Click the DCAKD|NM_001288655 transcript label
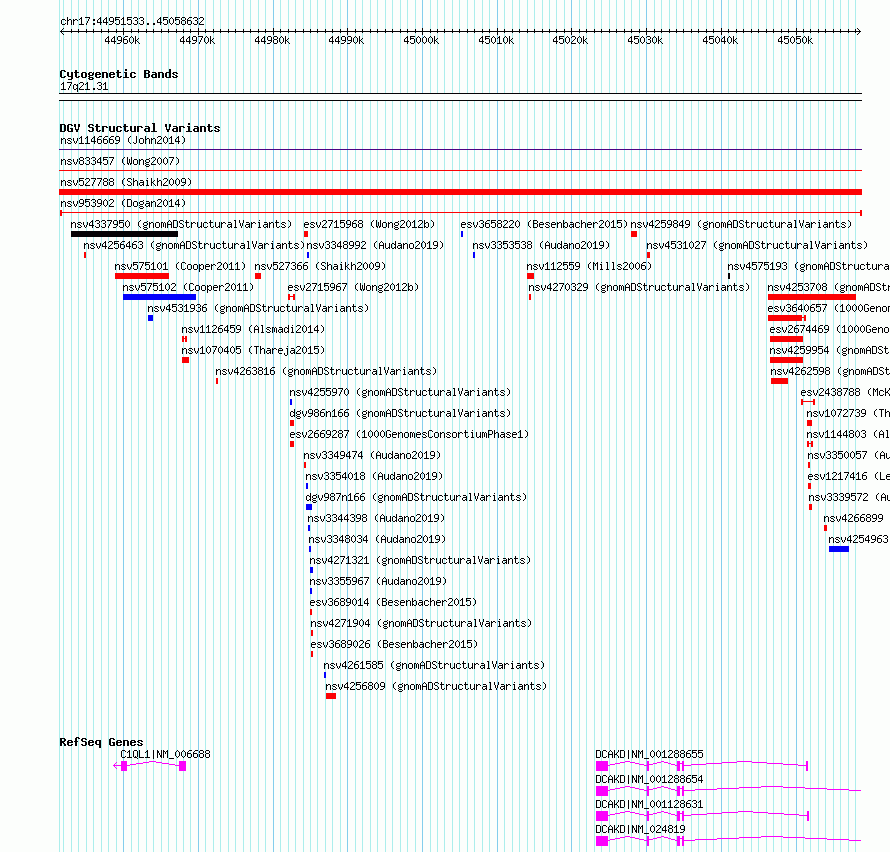This screenshot has height=852, width=890. [x=649, y=754]
